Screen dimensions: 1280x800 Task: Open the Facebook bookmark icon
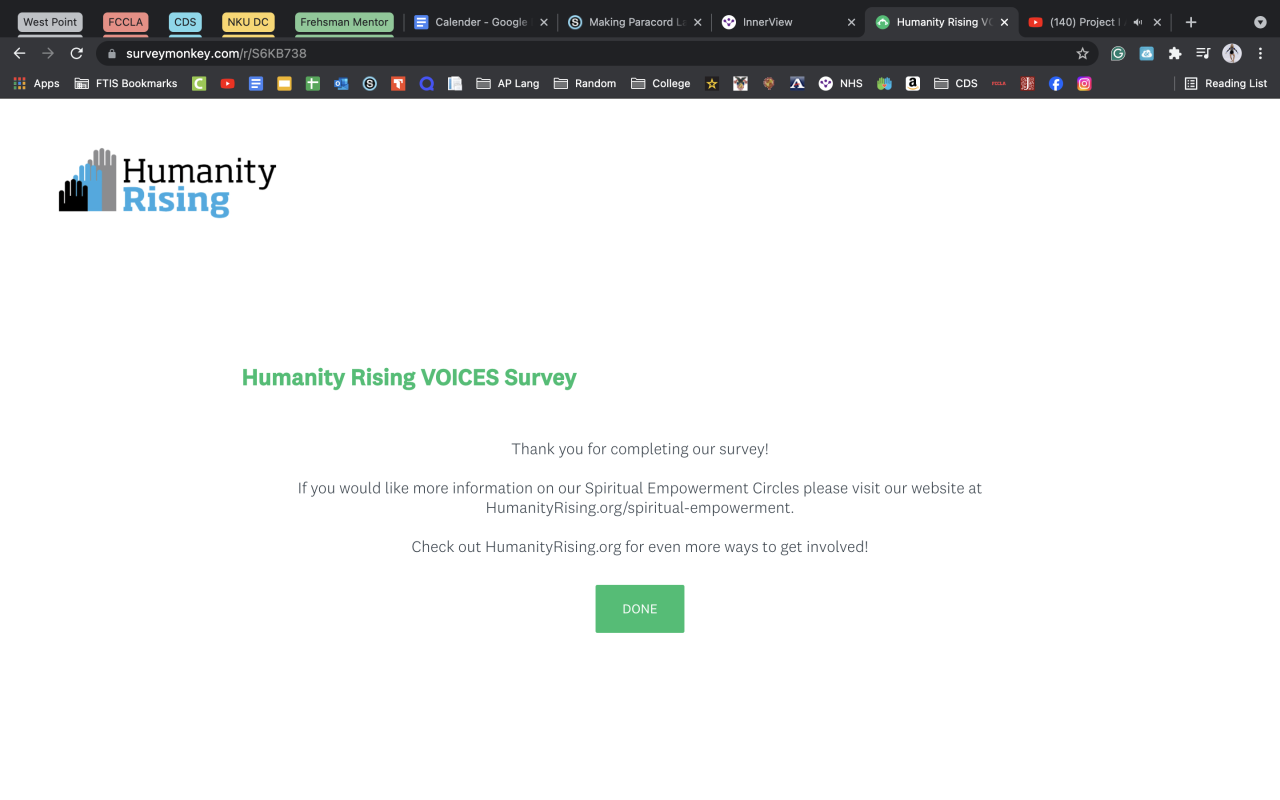click(1056, 84)
